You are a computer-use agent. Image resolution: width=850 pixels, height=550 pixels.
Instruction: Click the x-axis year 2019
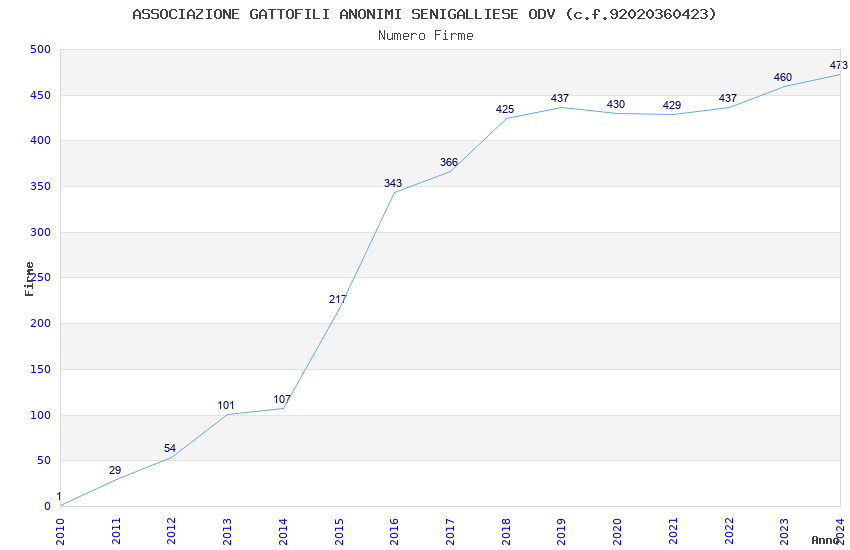click(562, 531)
